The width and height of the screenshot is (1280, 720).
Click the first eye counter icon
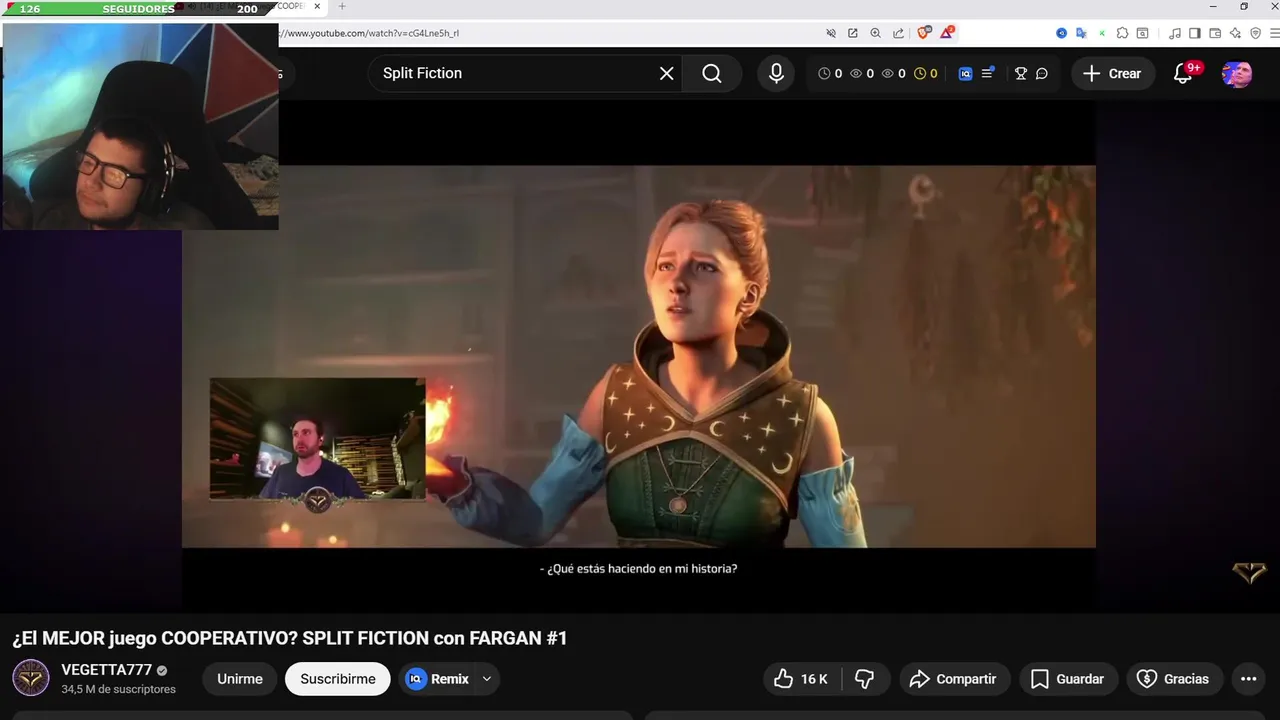(x=856, y=73)
